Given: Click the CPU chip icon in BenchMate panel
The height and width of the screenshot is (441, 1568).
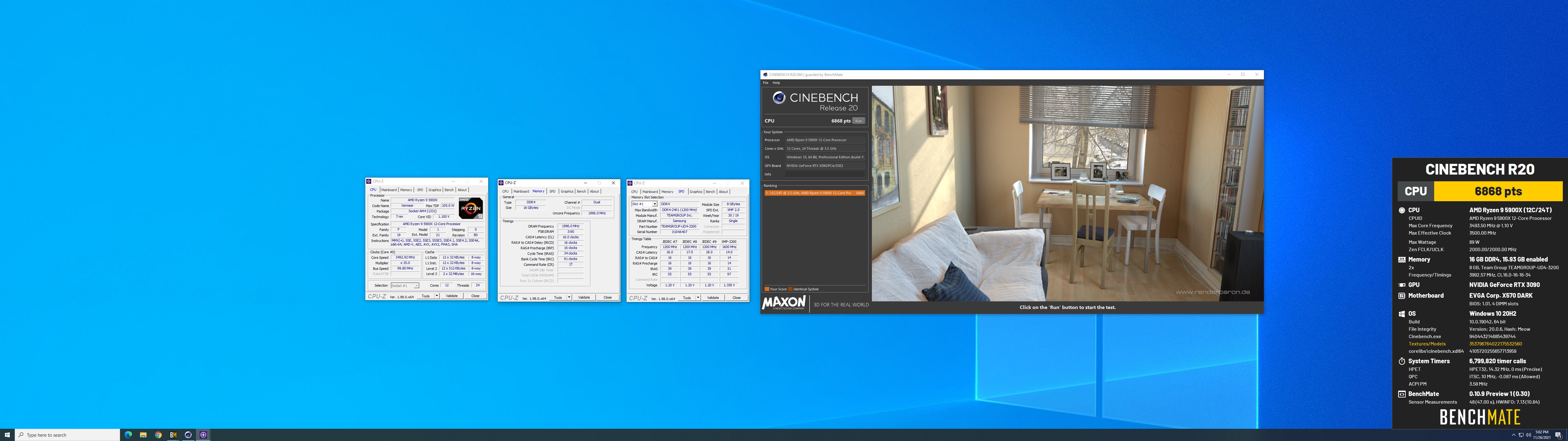Looking at the screenshot, I should pos(1401,210).
